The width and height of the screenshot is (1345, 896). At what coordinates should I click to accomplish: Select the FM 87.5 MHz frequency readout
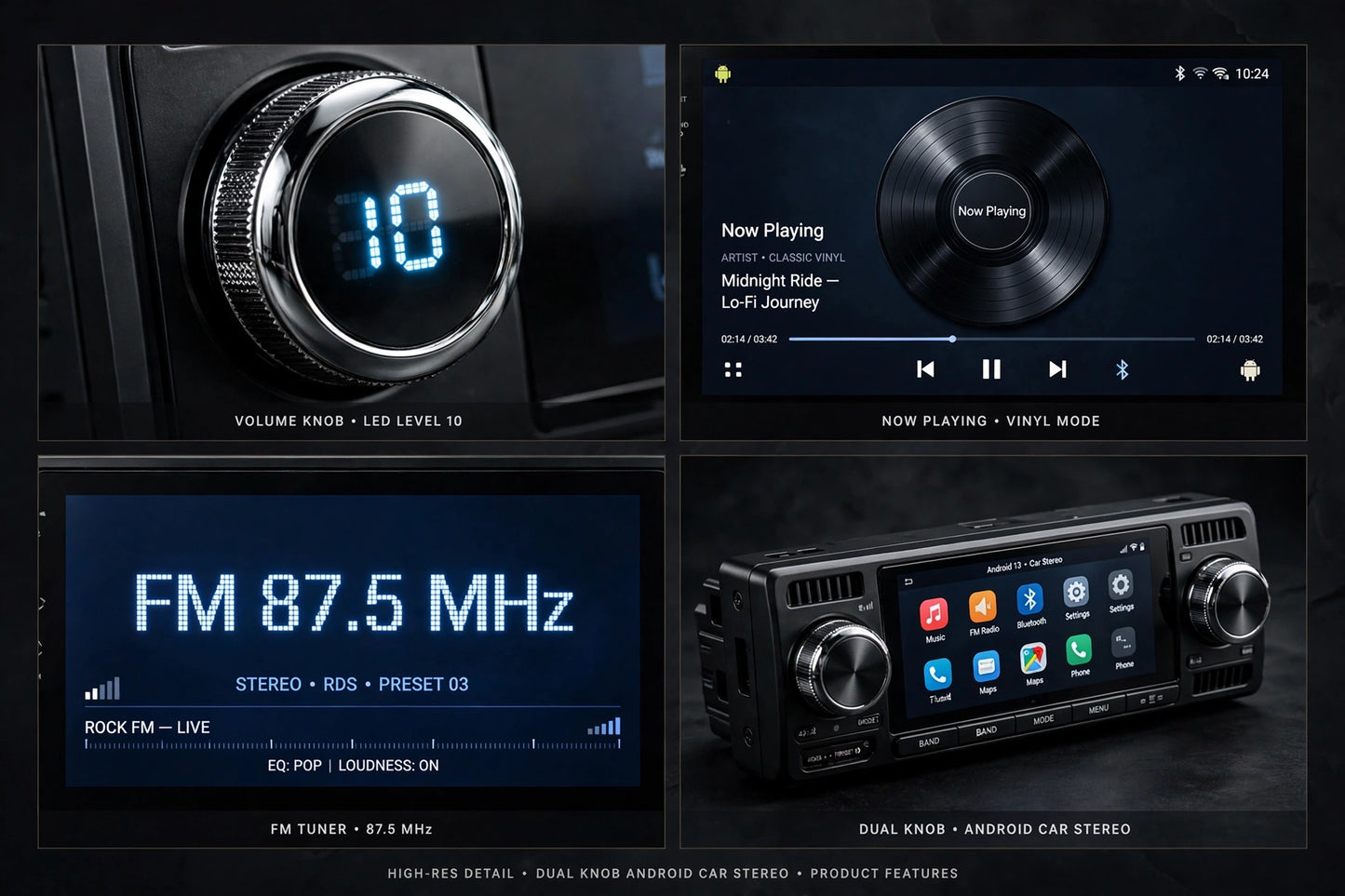click(353, 602)
